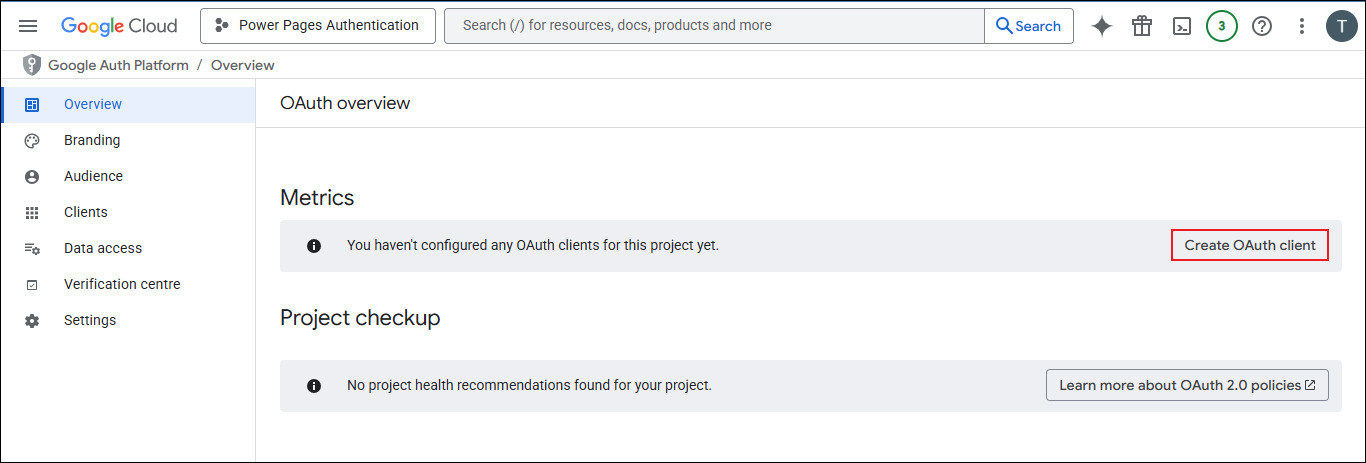Focus the resource search field
1366x463 pixels.
tap(714, 26)
